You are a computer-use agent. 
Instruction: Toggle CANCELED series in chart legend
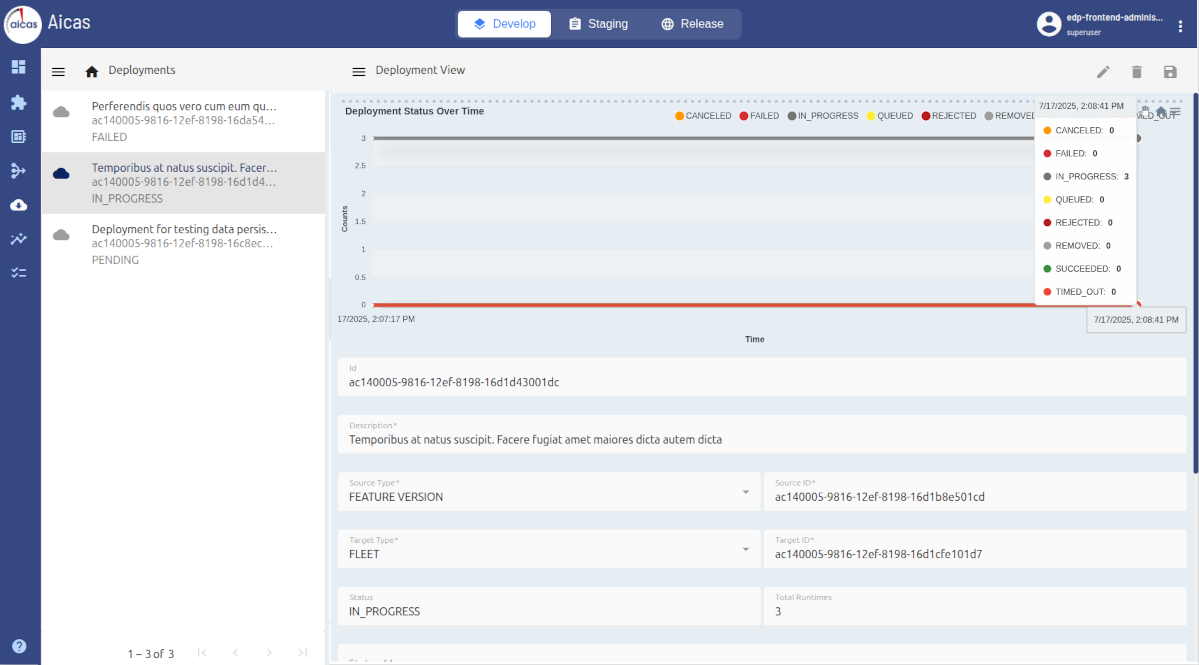click(x=704, y=116)
